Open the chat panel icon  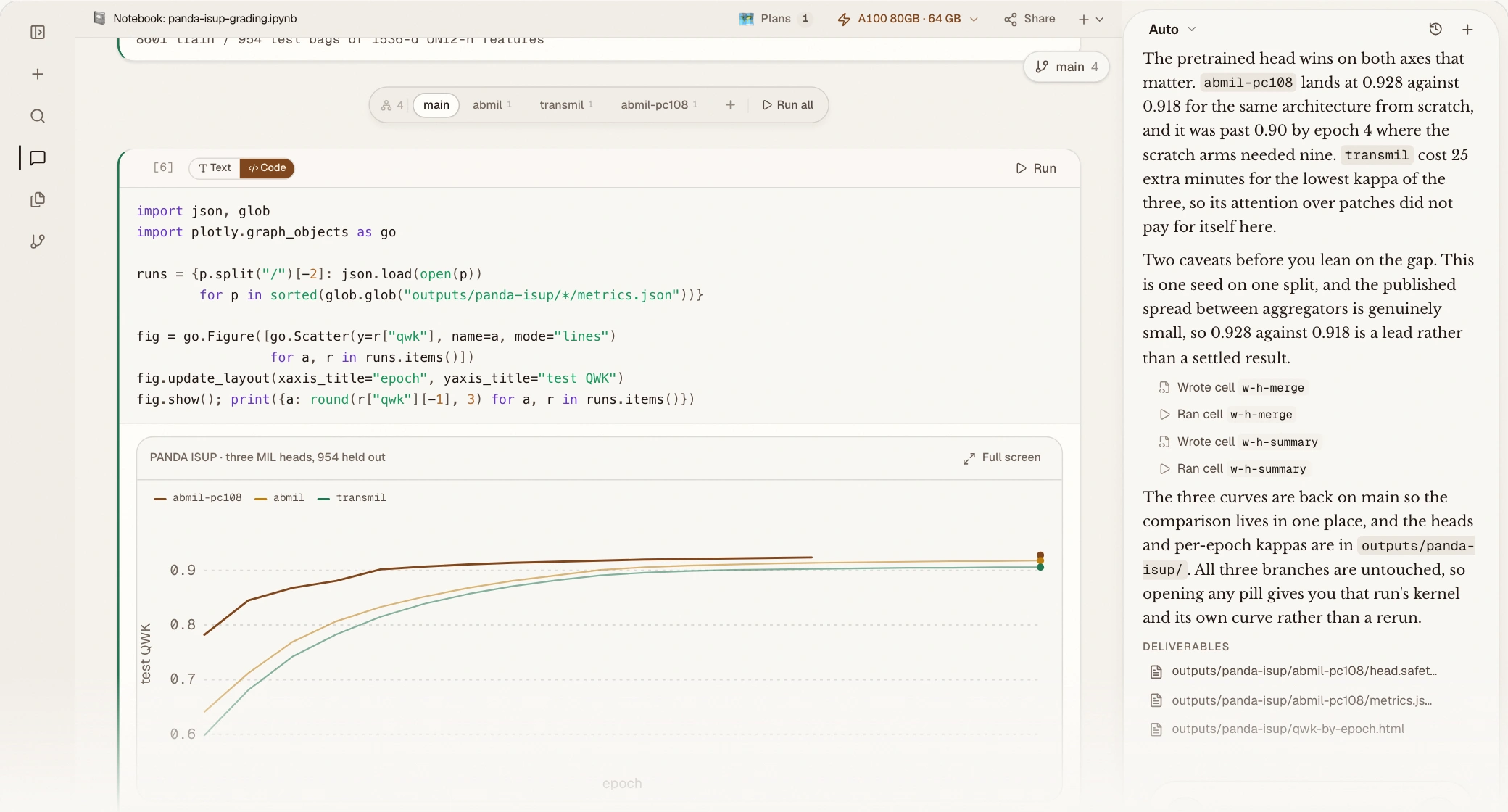(38, 158)
